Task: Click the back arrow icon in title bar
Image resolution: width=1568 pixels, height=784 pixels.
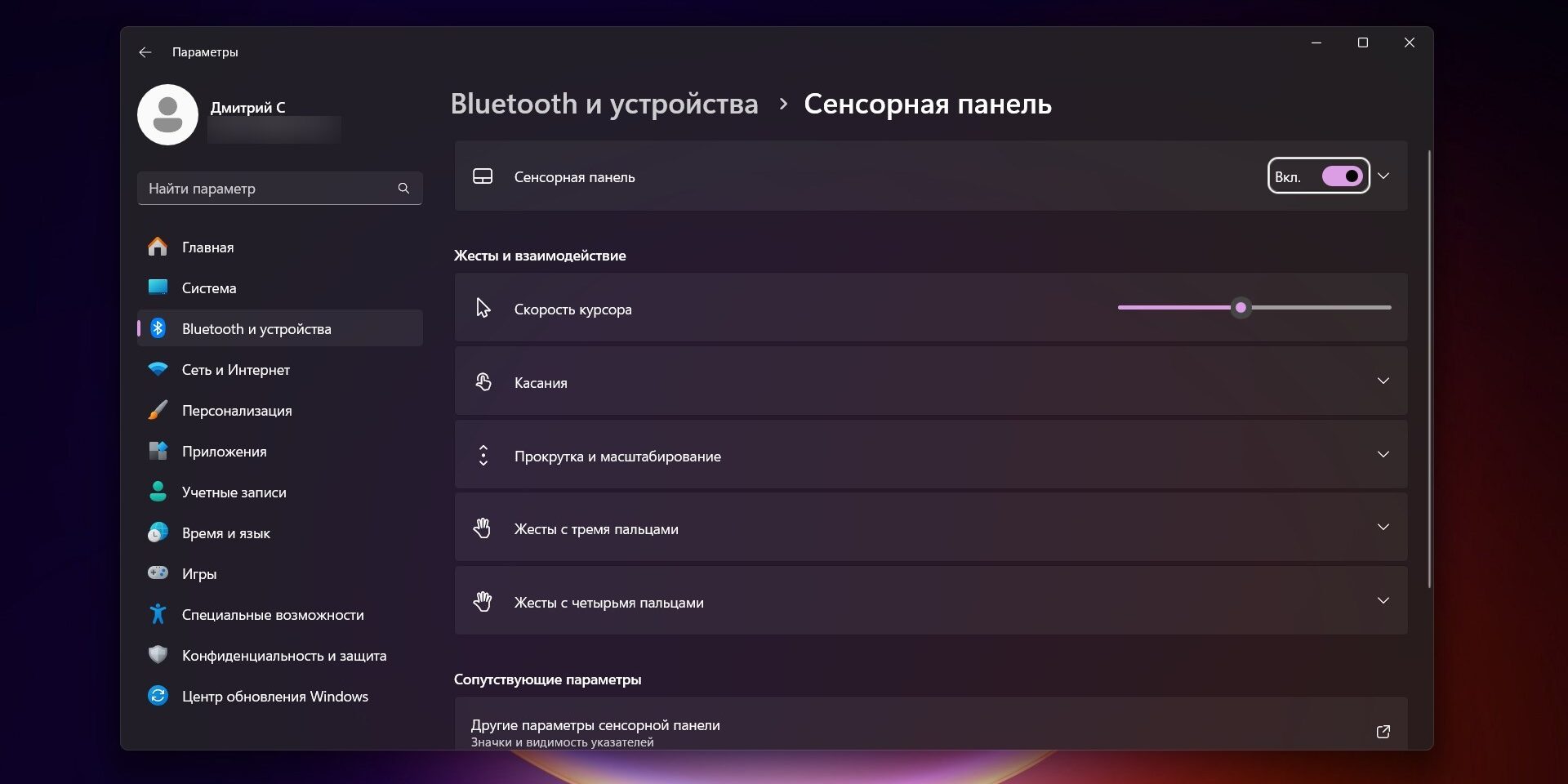Action: (145, 52)
